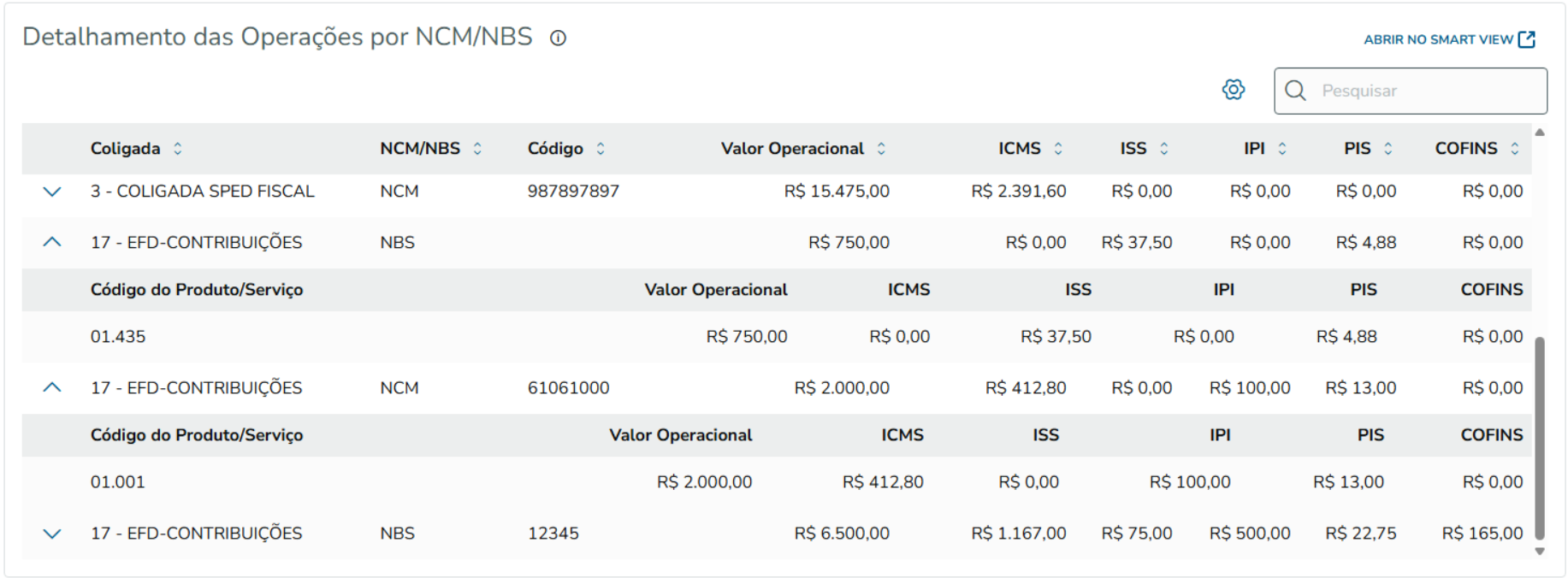
Task: Expand the 3 - COLIGADA SPED FISCAL row
Action: pos(52,192)
